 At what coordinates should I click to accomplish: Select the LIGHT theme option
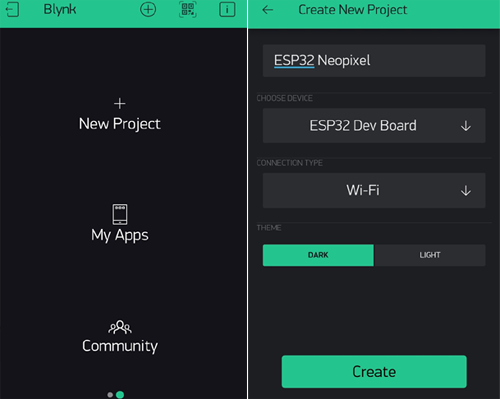click(430, 255)
